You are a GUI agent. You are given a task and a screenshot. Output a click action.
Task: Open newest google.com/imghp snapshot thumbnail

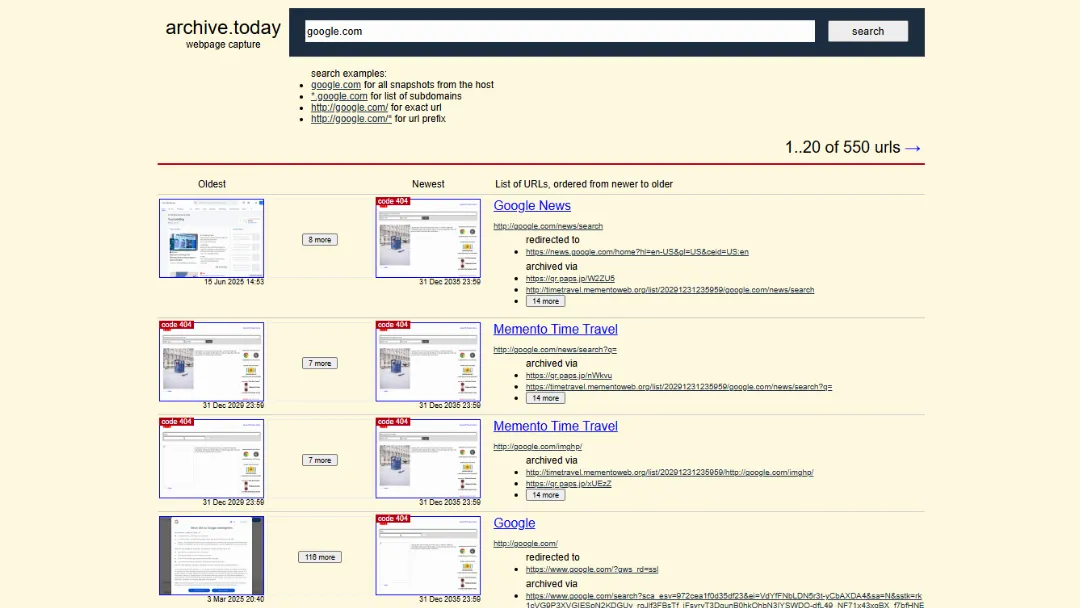(x=428, y=458)
